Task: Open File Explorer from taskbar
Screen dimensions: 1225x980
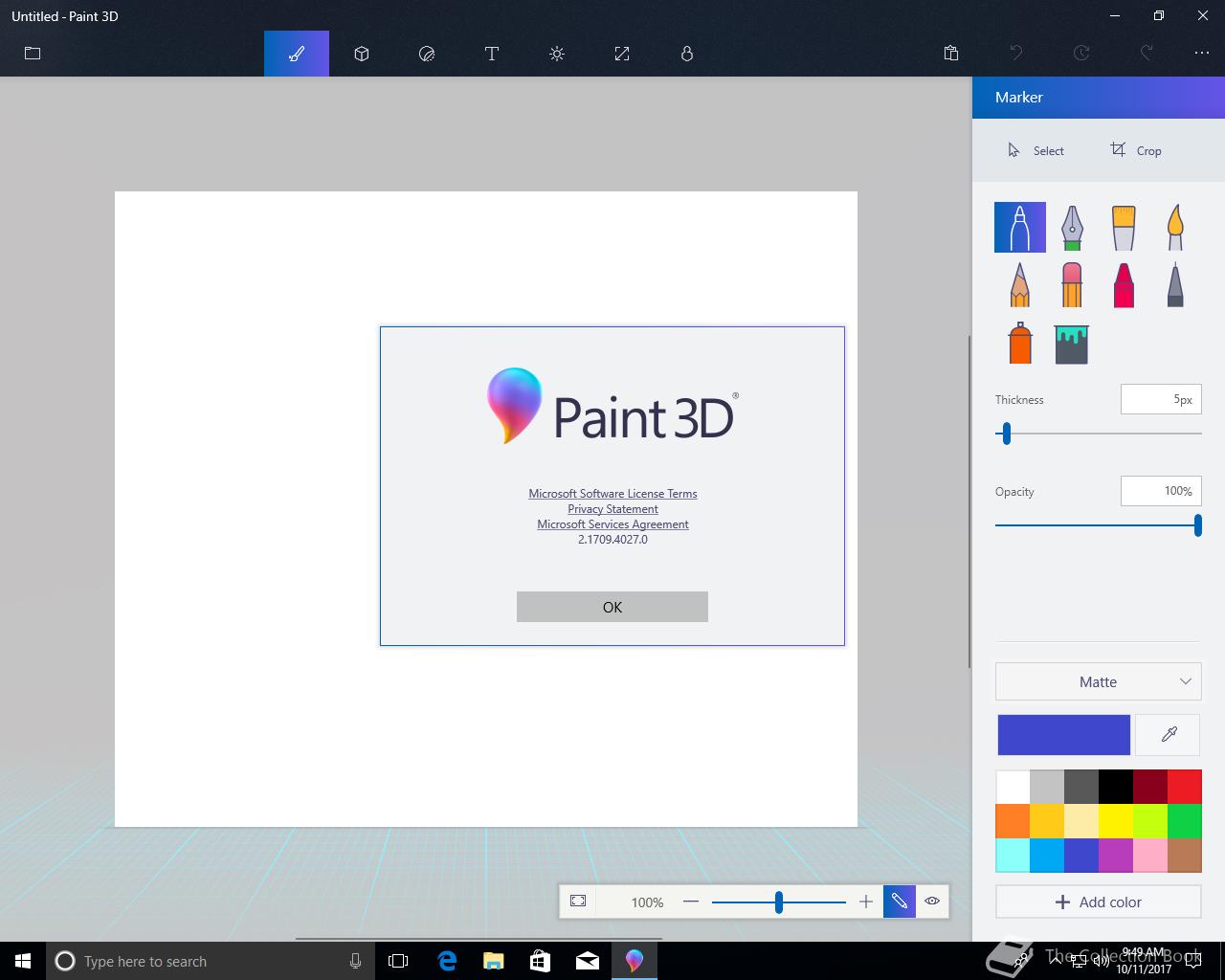Action: [x=494, y=961]
